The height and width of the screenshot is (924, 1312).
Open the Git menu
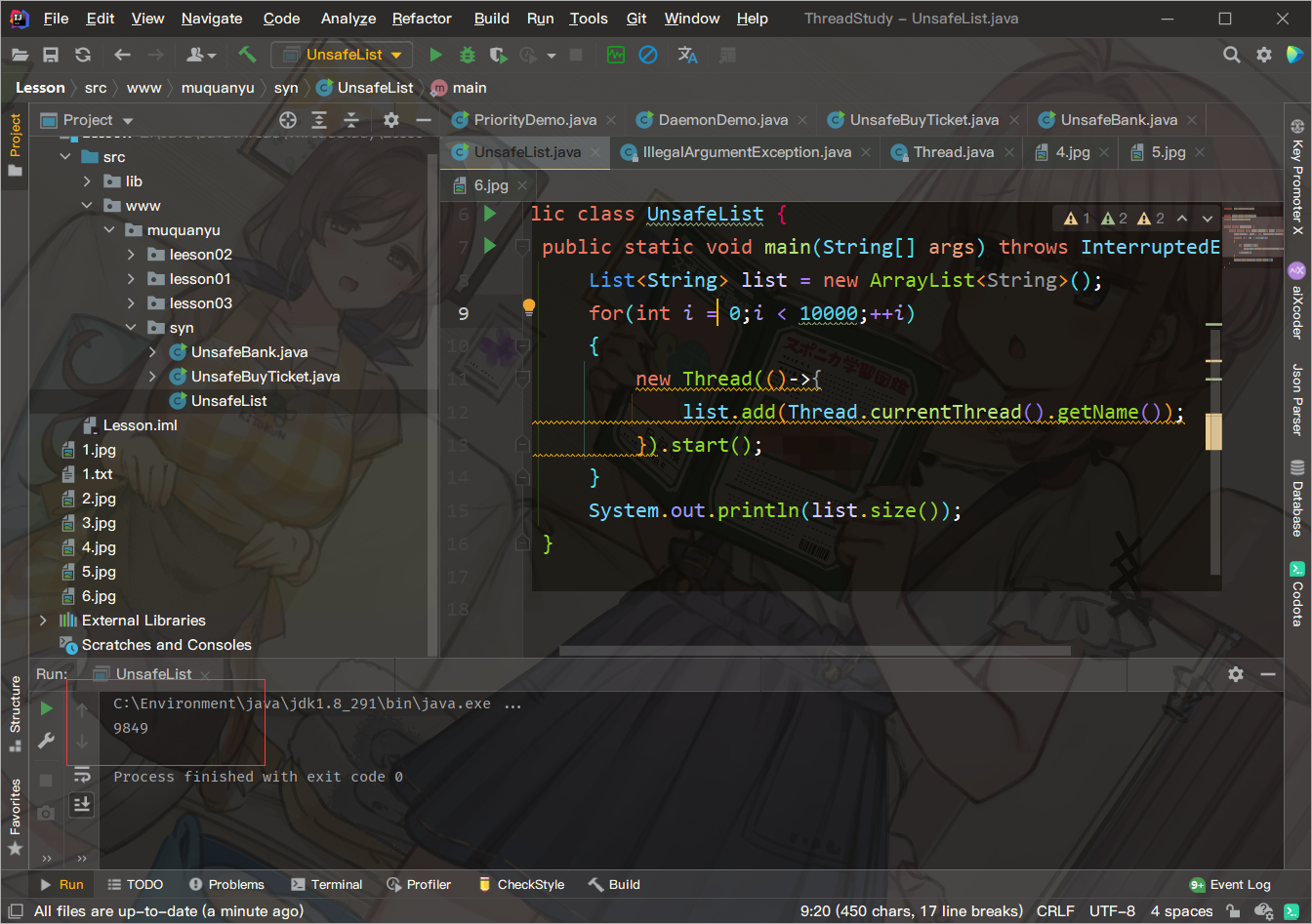coord(636,19)
